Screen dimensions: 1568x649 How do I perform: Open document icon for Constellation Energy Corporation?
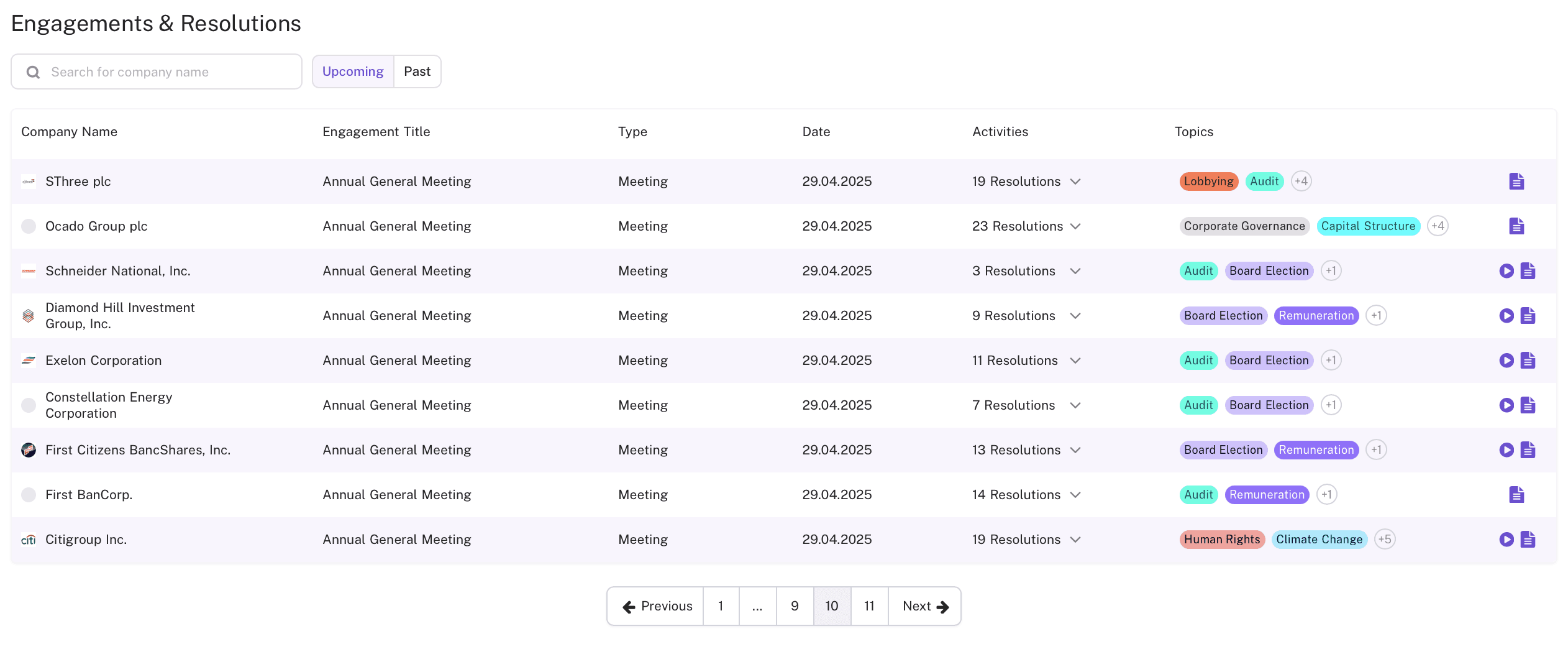coord(1528,405)
